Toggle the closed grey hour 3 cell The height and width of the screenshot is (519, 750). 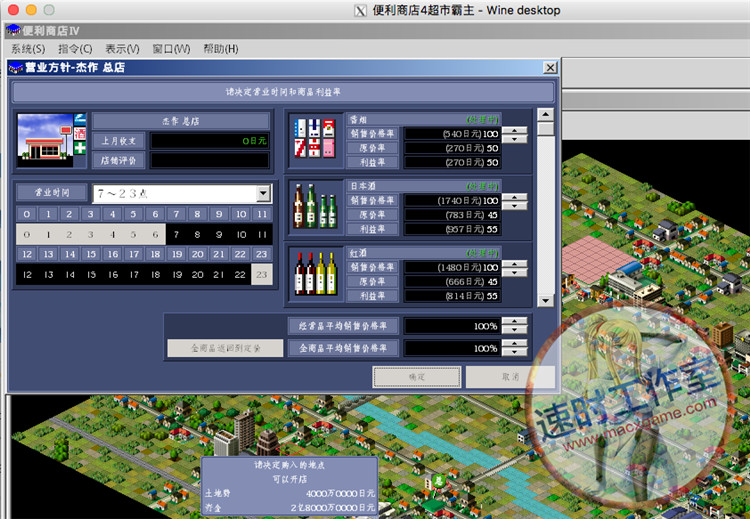click(90, 234)
